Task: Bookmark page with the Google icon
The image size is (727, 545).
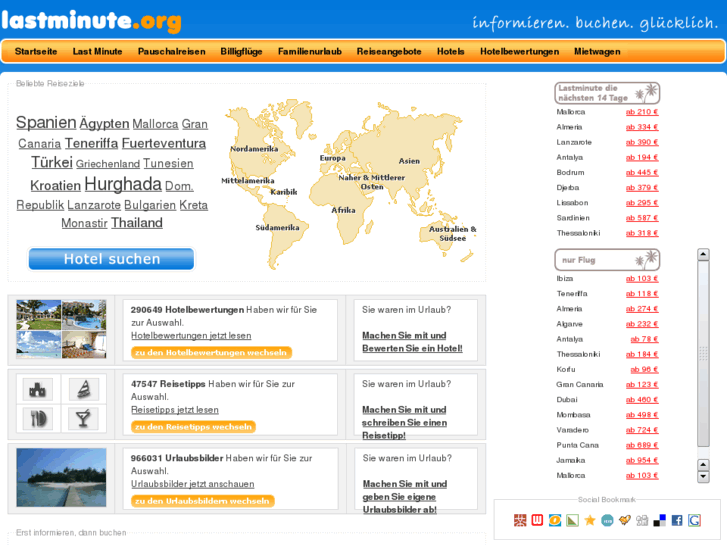Action: 694,520
